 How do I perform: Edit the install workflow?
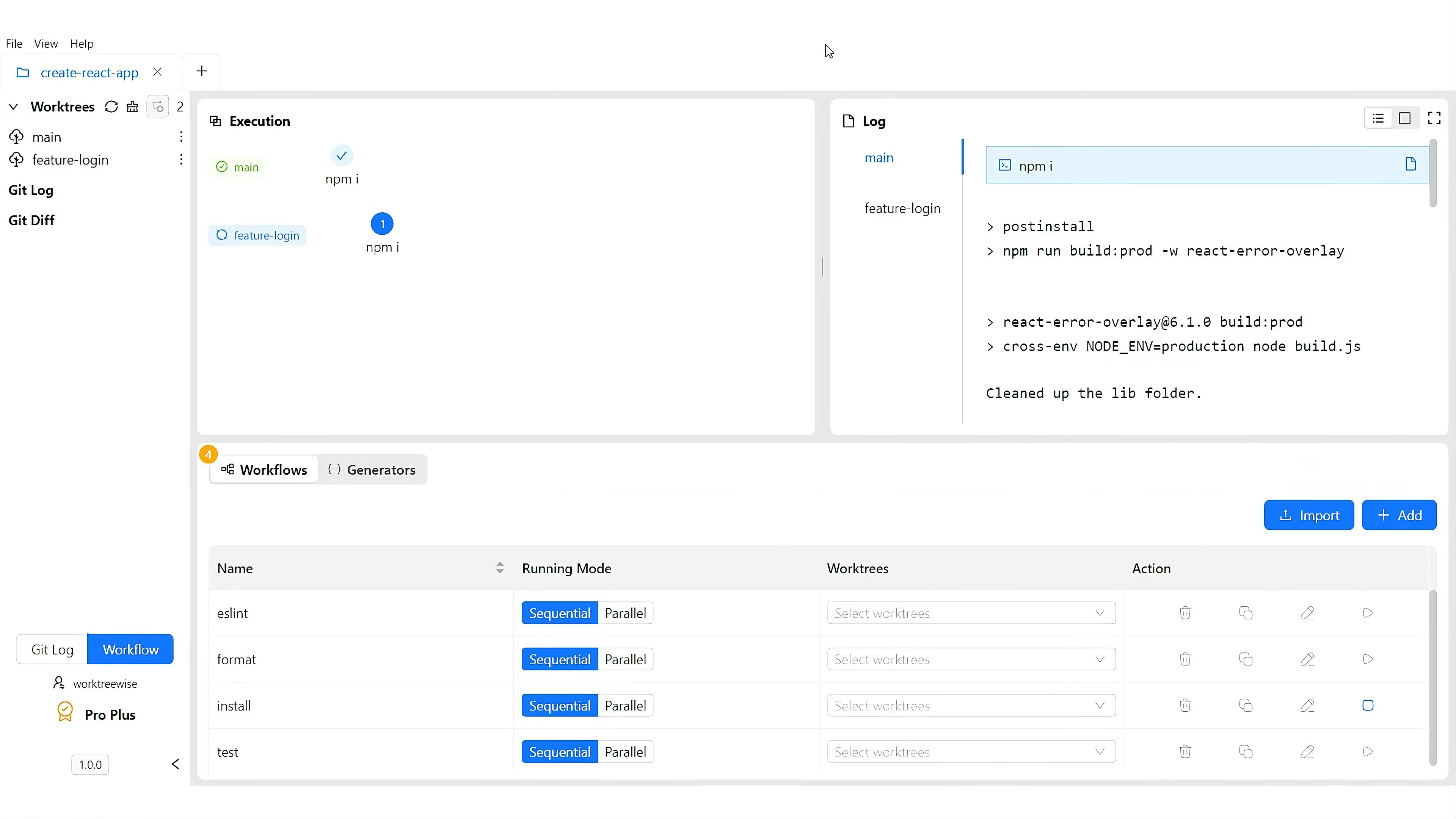(1307, 705)
